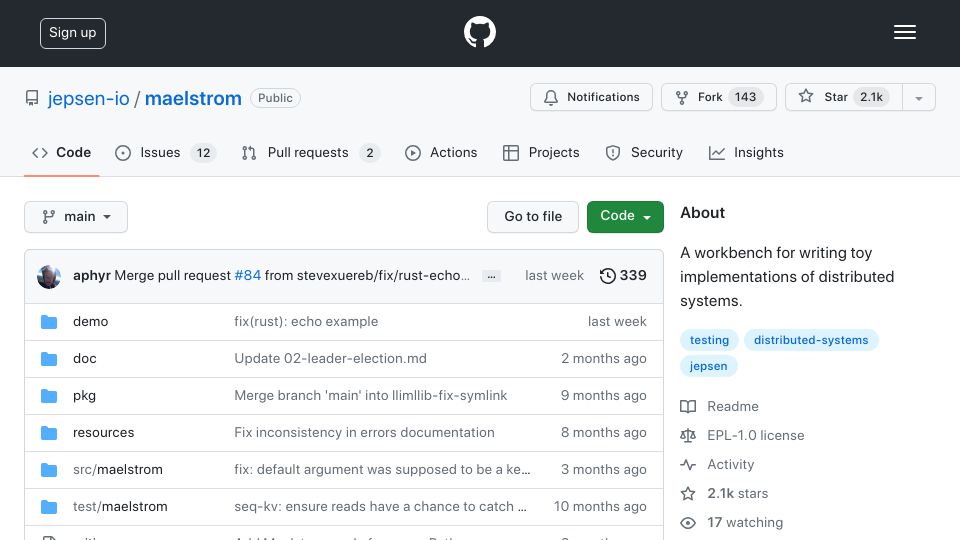
Task: Click the license scale icon
Action: pyautogui.click(x=688, y=435)
